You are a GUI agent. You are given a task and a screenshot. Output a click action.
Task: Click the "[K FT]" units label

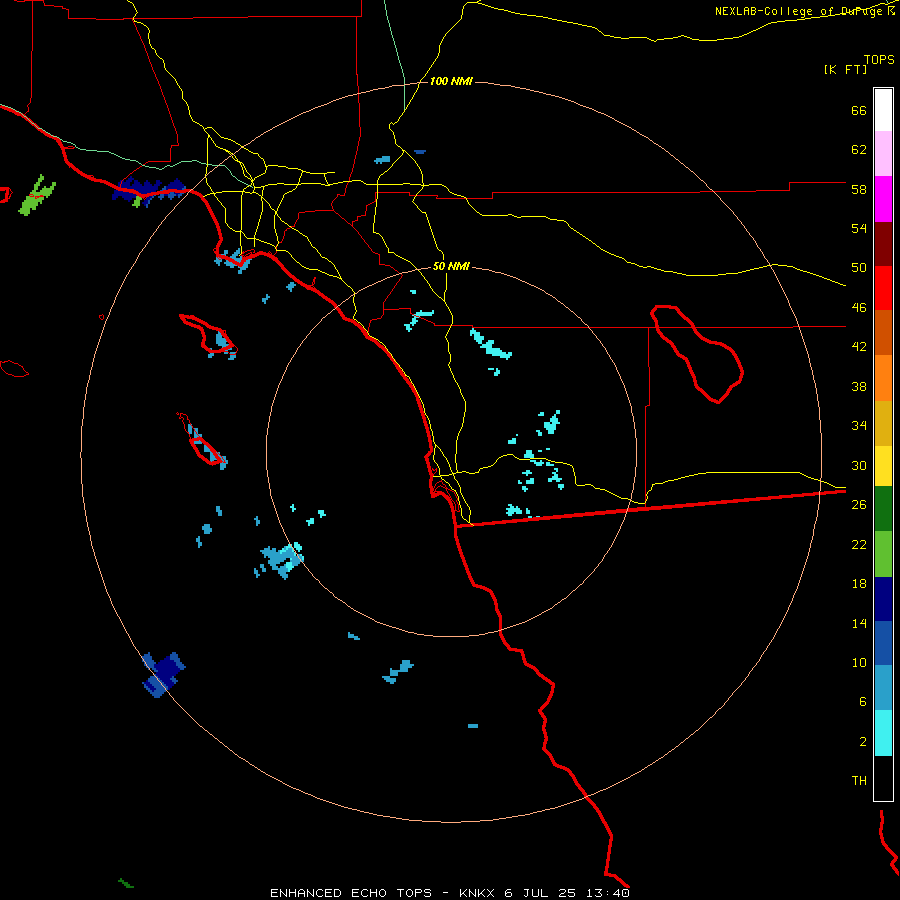tap(845, 70)
